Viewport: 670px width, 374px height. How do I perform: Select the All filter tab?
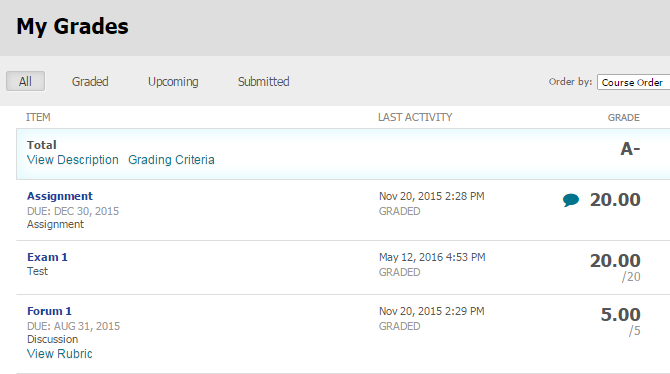pyautogui.click(x=25, y=81)
